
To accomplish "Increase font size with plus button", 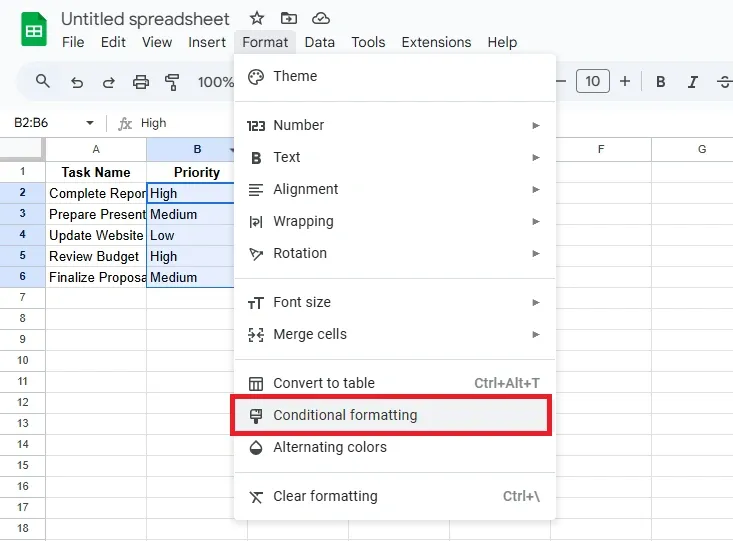I will click(x=625, y=82).
